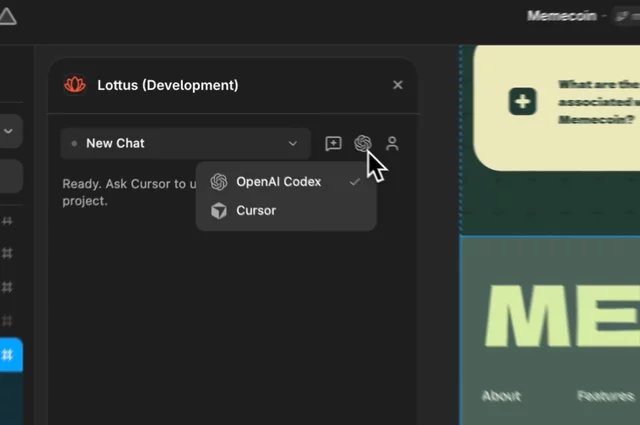Start a new chat with plus icon

pyautogui.click(x=333, y=143)
